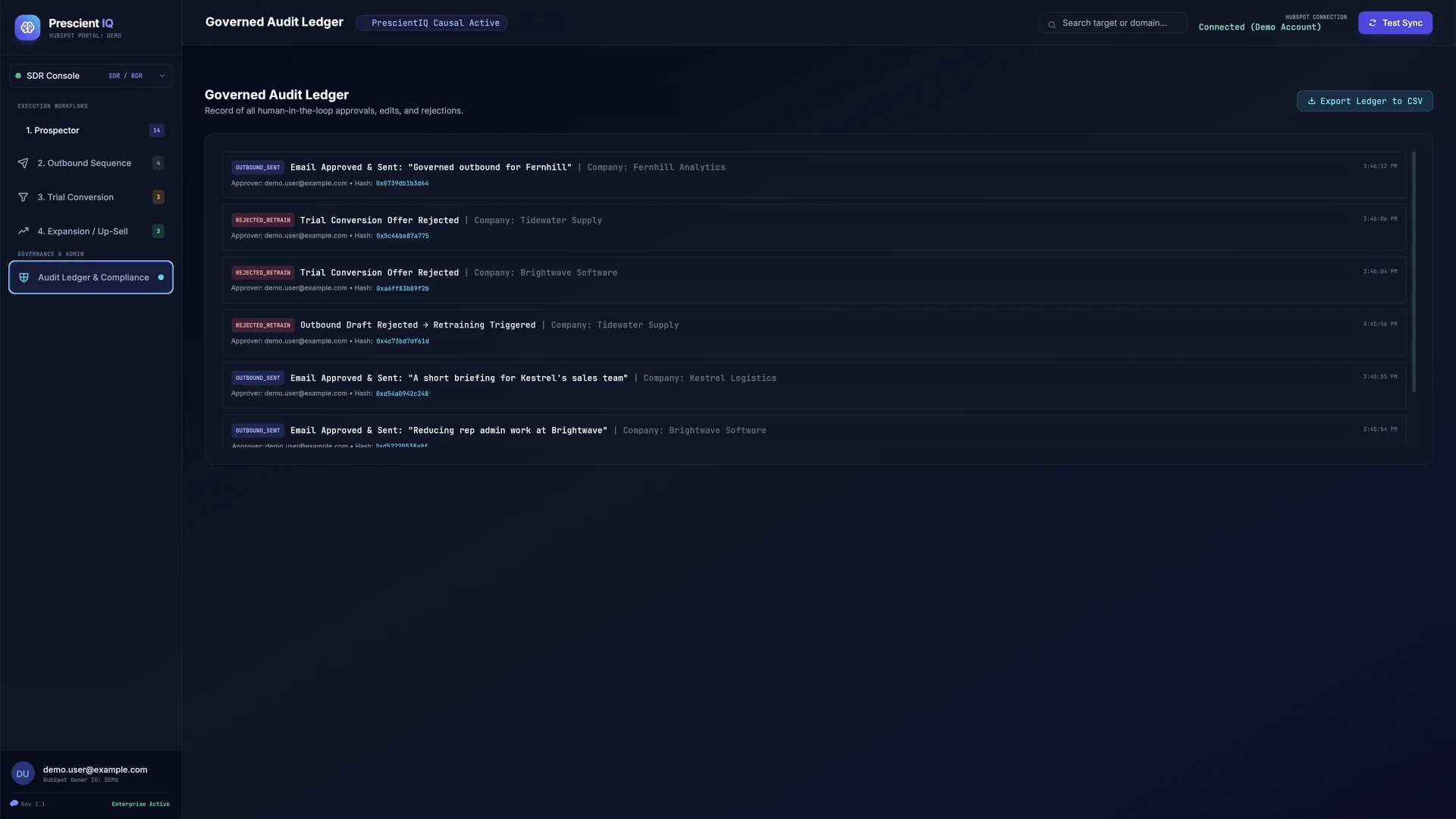Image resolution: width=1456 pixels, height=819 pixels.
Task: Click the HUBSPOT PORTAL: DEMO subtitle
Action: click(85, 36)
